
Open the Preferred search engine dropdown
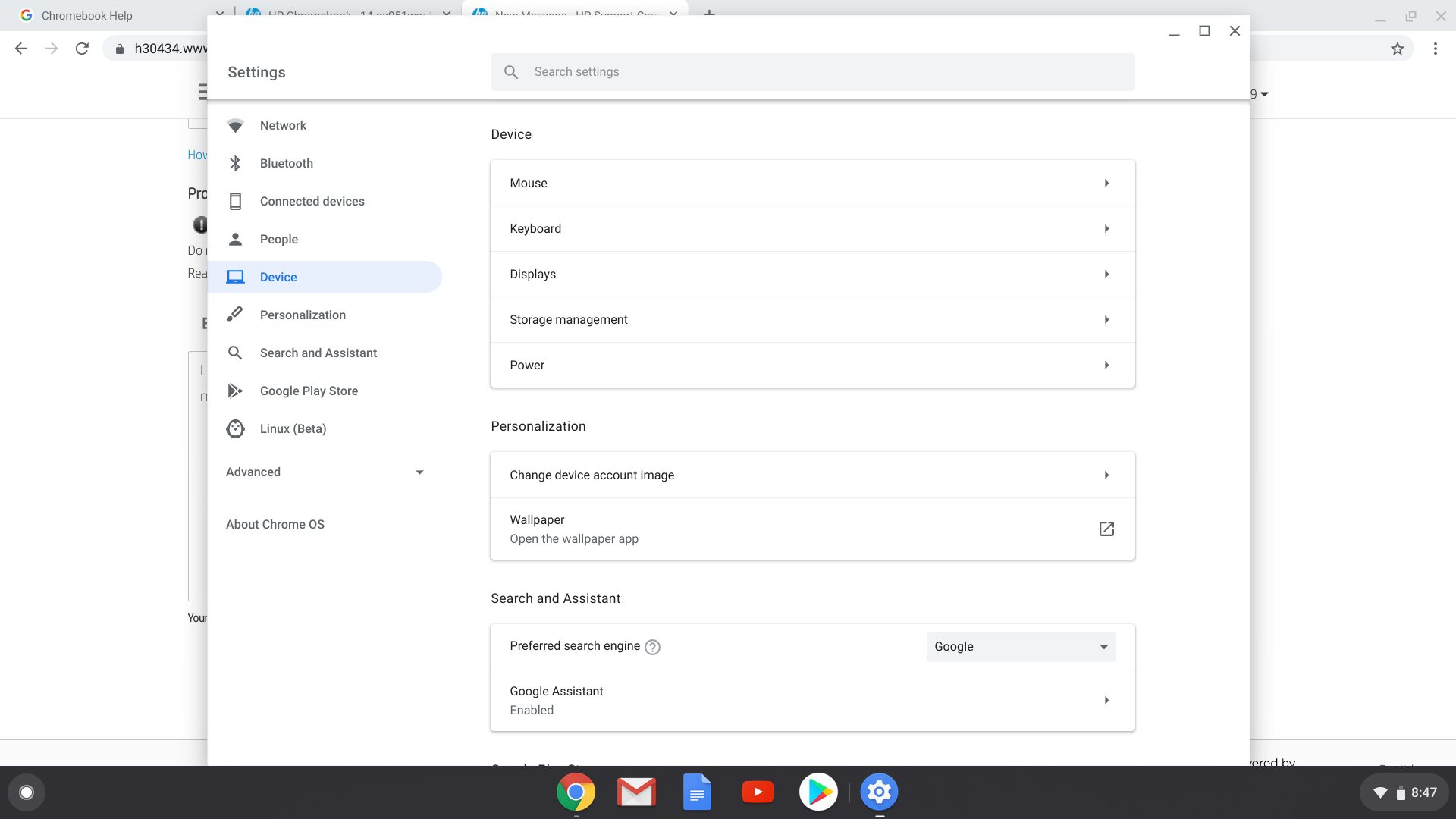[1020, 646]
